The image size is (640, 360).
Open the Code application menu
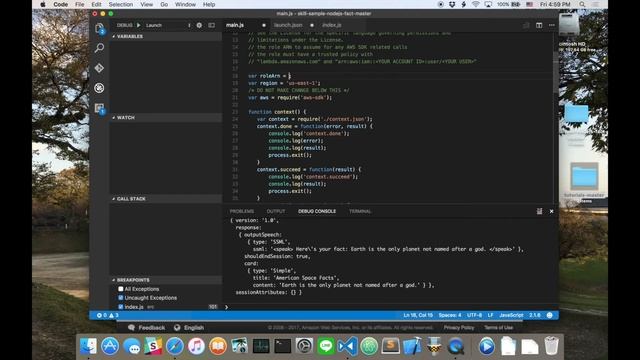60,4
